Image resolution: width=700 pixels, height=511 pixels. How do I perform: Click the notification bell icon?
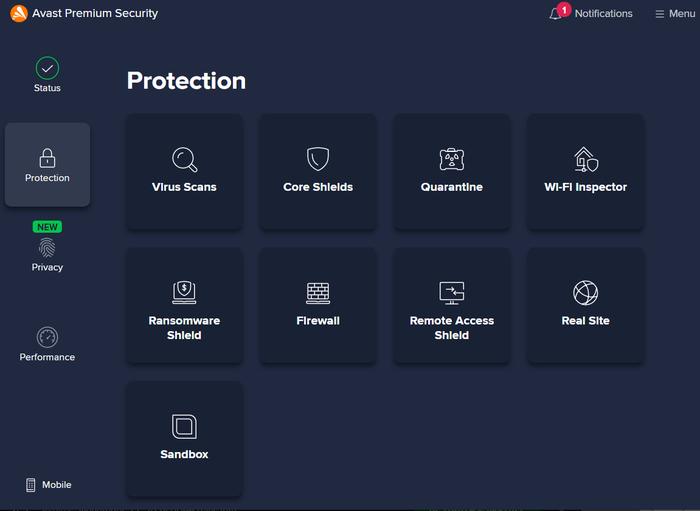tap(555, 14)
